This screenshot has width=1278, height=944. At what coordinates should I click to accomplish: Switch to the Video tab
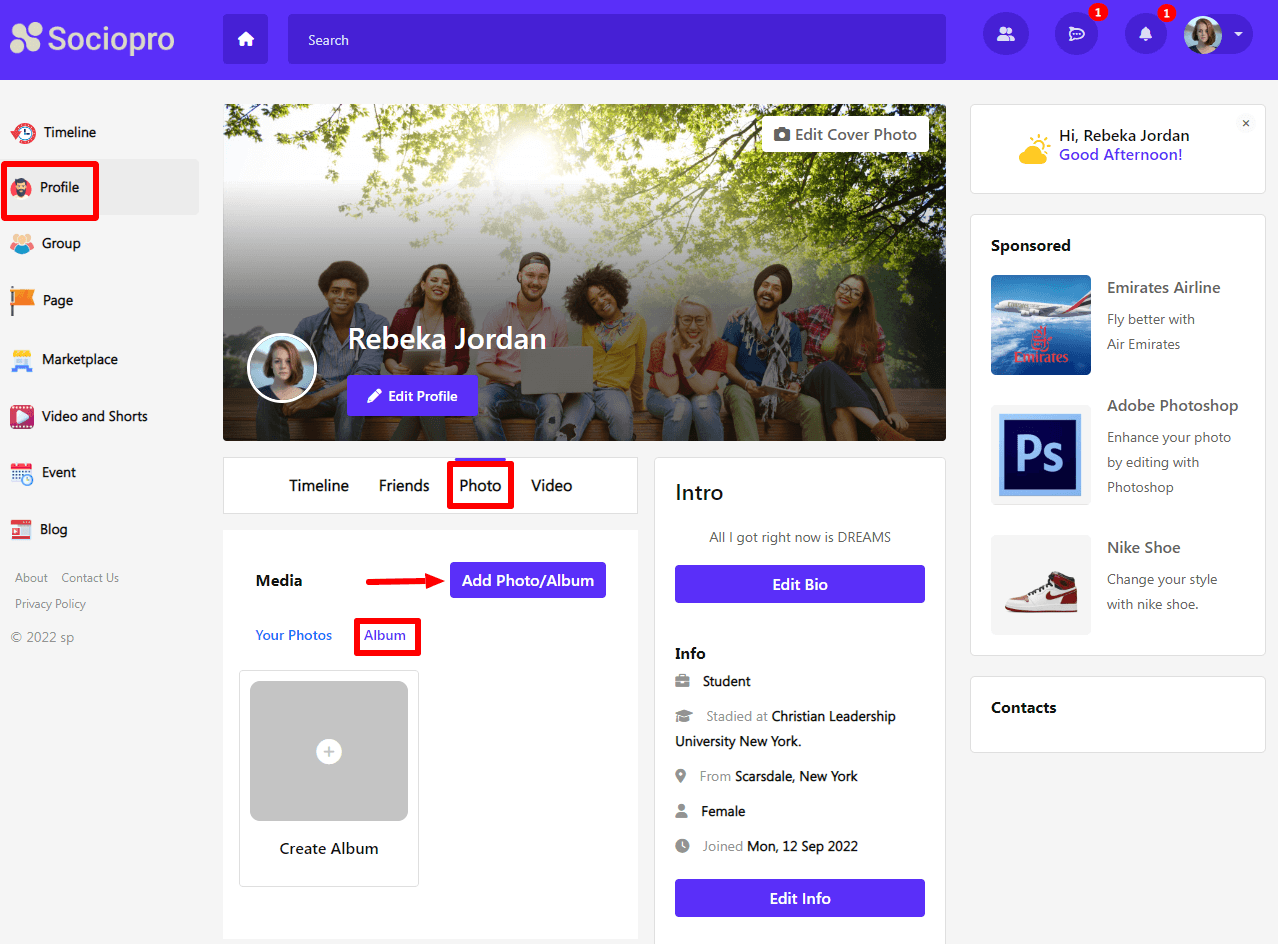point(551,486)
